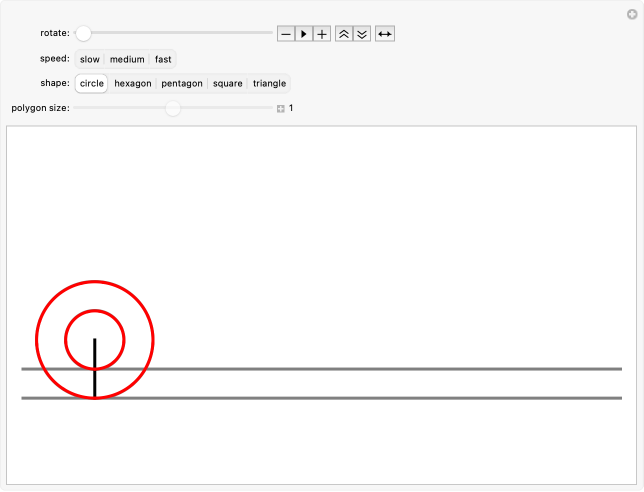Screen dimensions: 644x492
Task: Set speed to fast
Action: point(163,59)
